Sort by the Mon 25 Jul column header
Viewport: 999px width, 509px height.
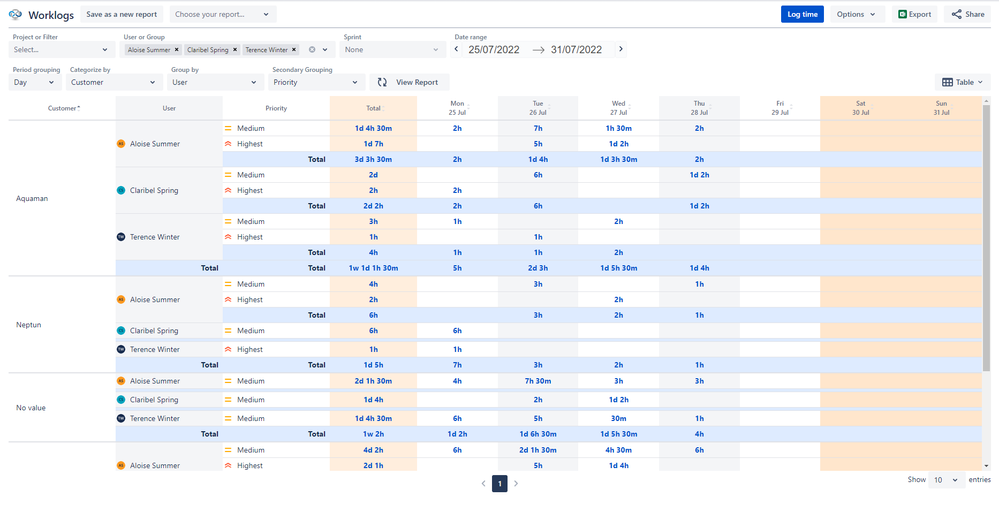point(457,108)
